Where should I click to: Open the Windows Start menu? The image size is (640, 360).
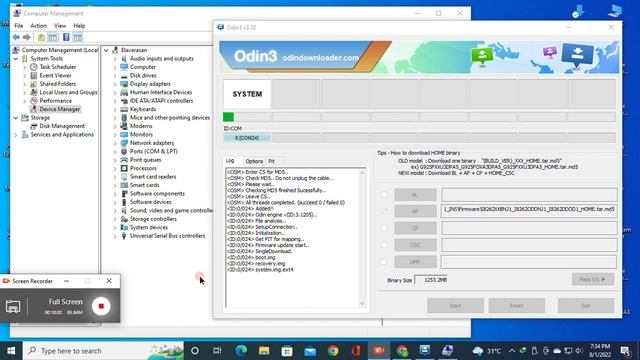coord(11,351)
